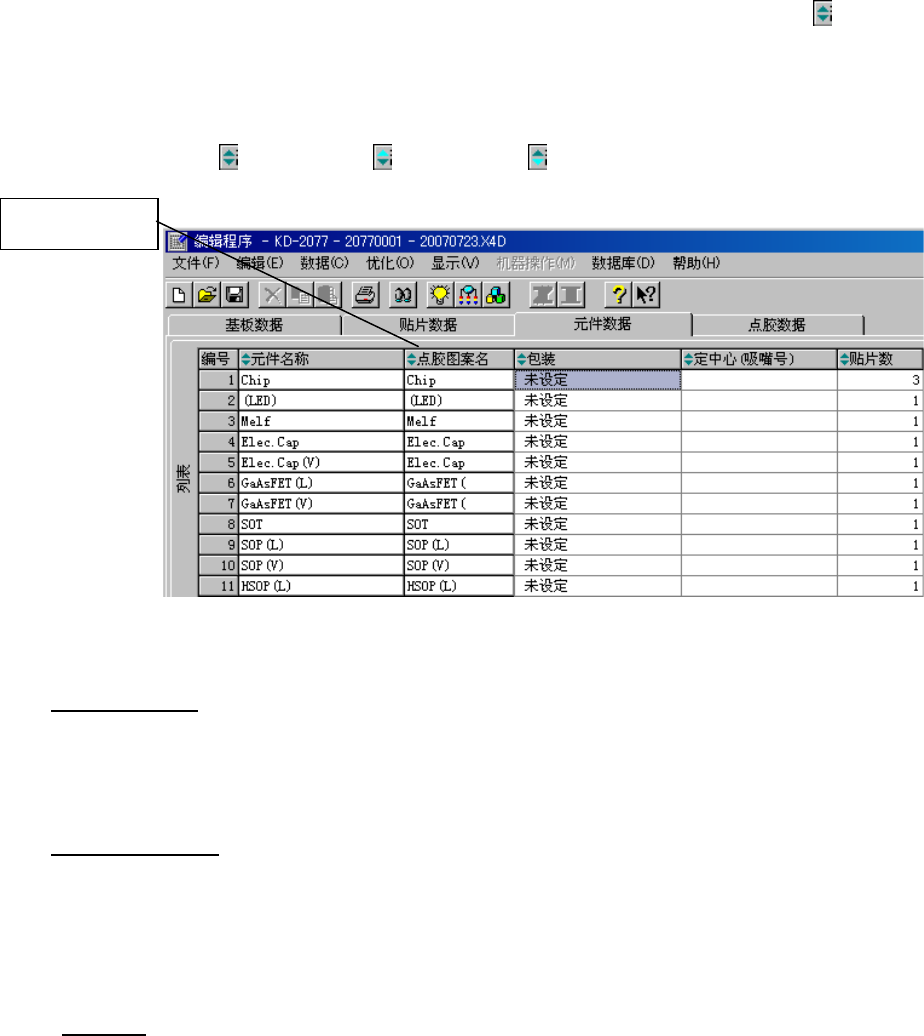This screenshot has width=924, height=1036.
Task: Select row header number 5
Action: (218, 462)
